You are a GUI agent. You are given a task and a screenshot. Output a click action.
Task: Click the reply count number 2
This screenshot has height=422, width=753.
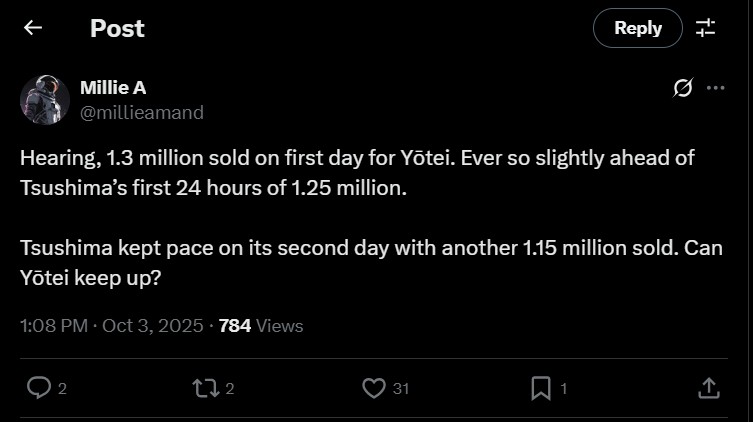62,389
